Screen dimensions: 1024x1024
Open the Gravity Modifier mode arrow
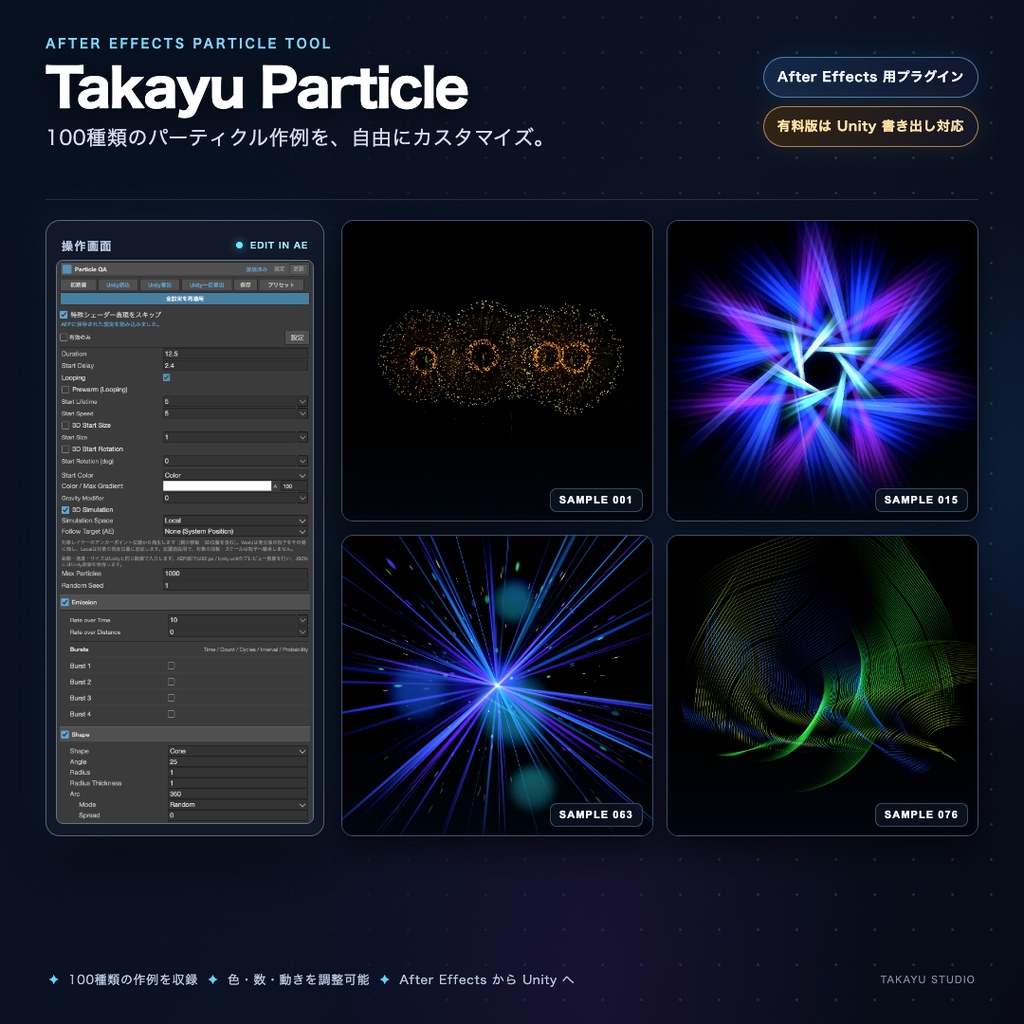coord(302,498)
